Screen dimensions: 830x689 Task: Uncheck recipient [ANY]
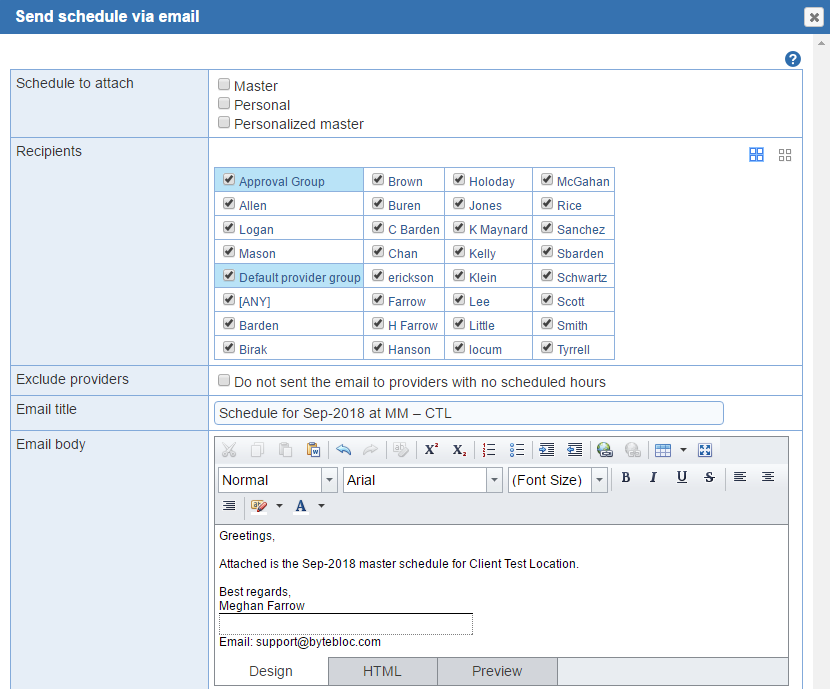(229, 300)
